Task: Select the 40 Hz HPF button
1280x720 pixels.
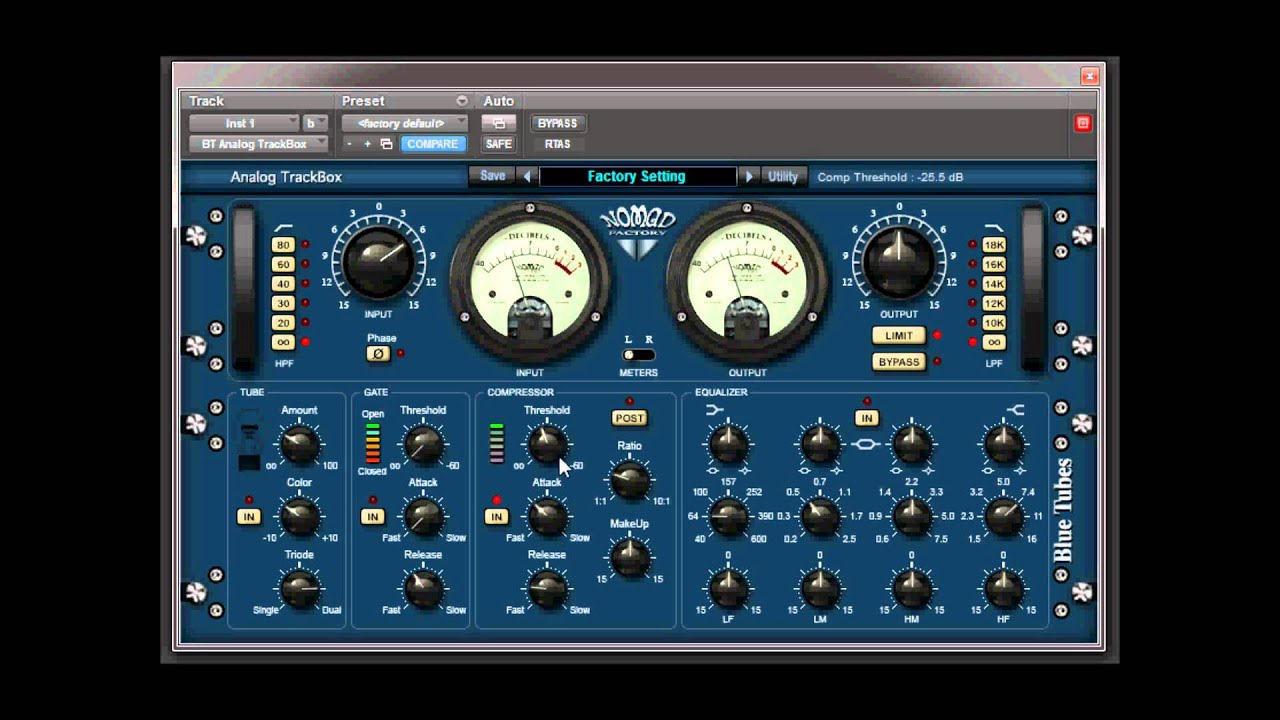Action: [x=284, y=284]
